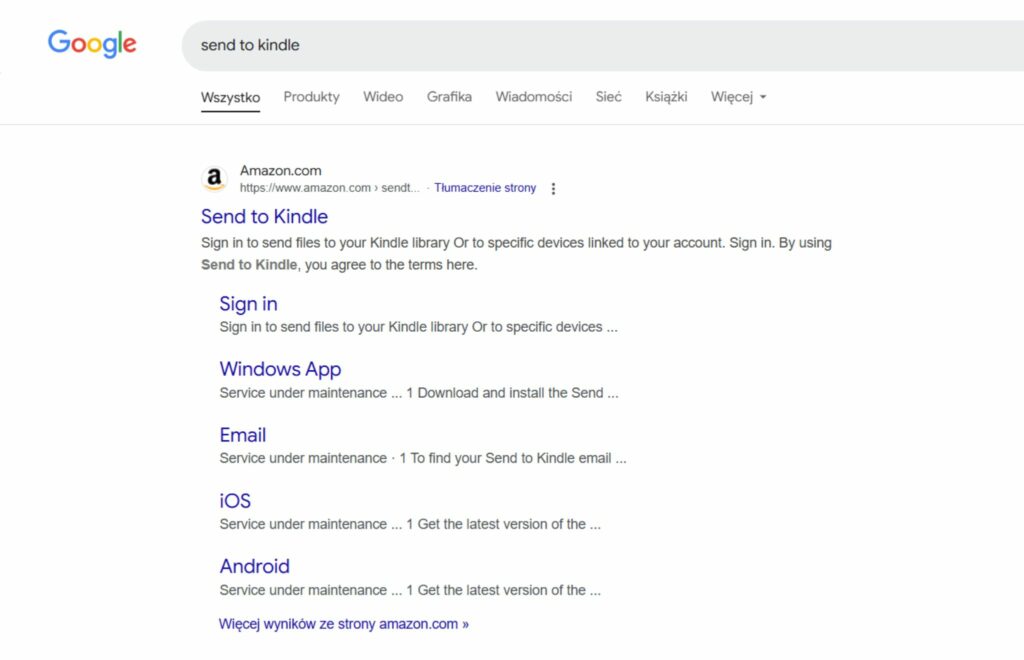Go to the Grafika tab
This screenshot has width=1024, height=660.
coord(449,97)
